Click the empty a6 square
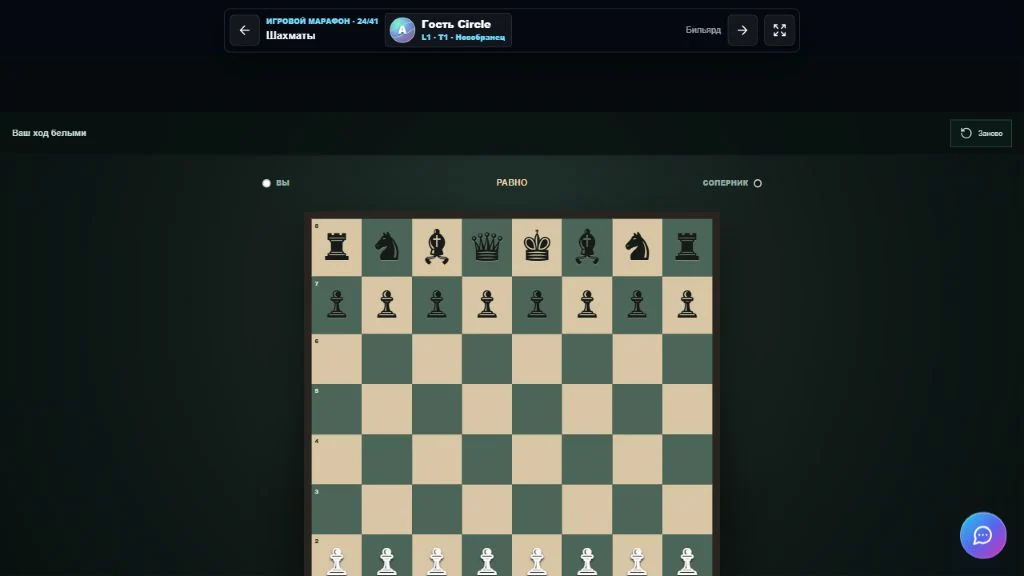Viewport: 1024px width, 576px height. 336,359
